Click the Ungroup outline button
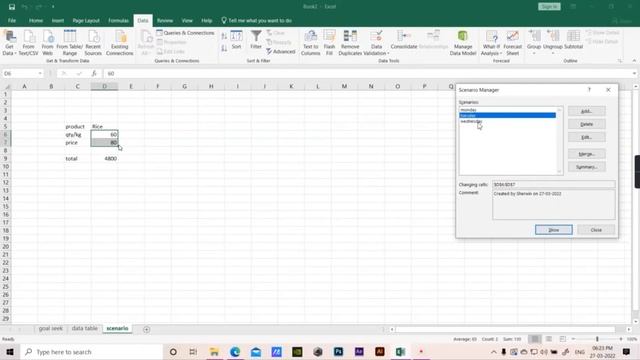Screen dimensions: 640x360 pyautogui.click(x=553, y=41)
